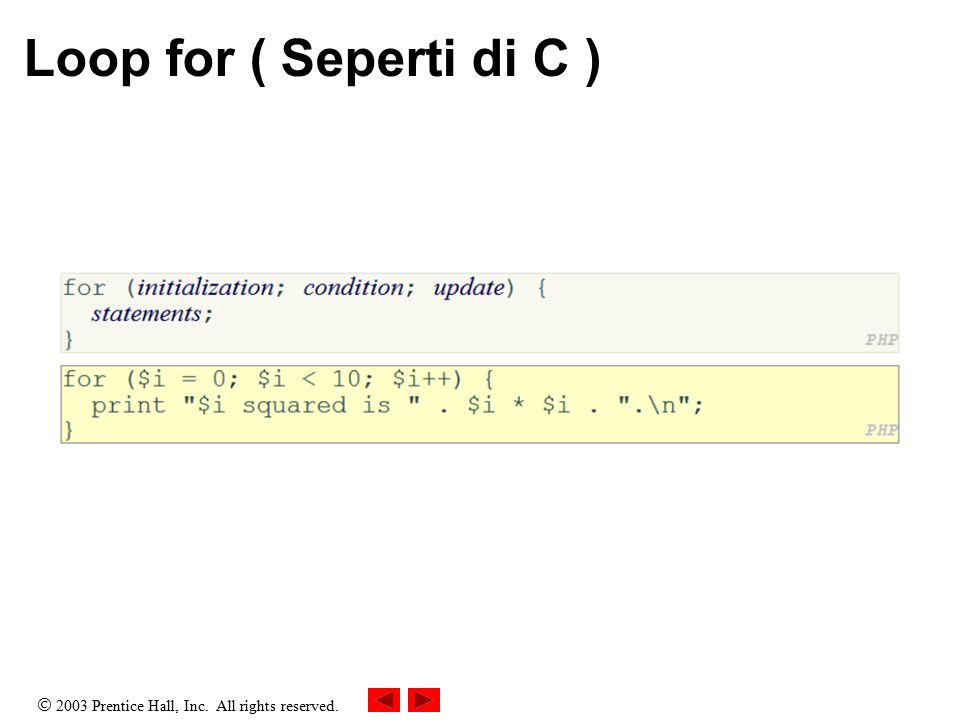Click the "2003 Prentice Hall, Inc." copyright notice
The width and height of the screenshot is (960, 720).
188,706
